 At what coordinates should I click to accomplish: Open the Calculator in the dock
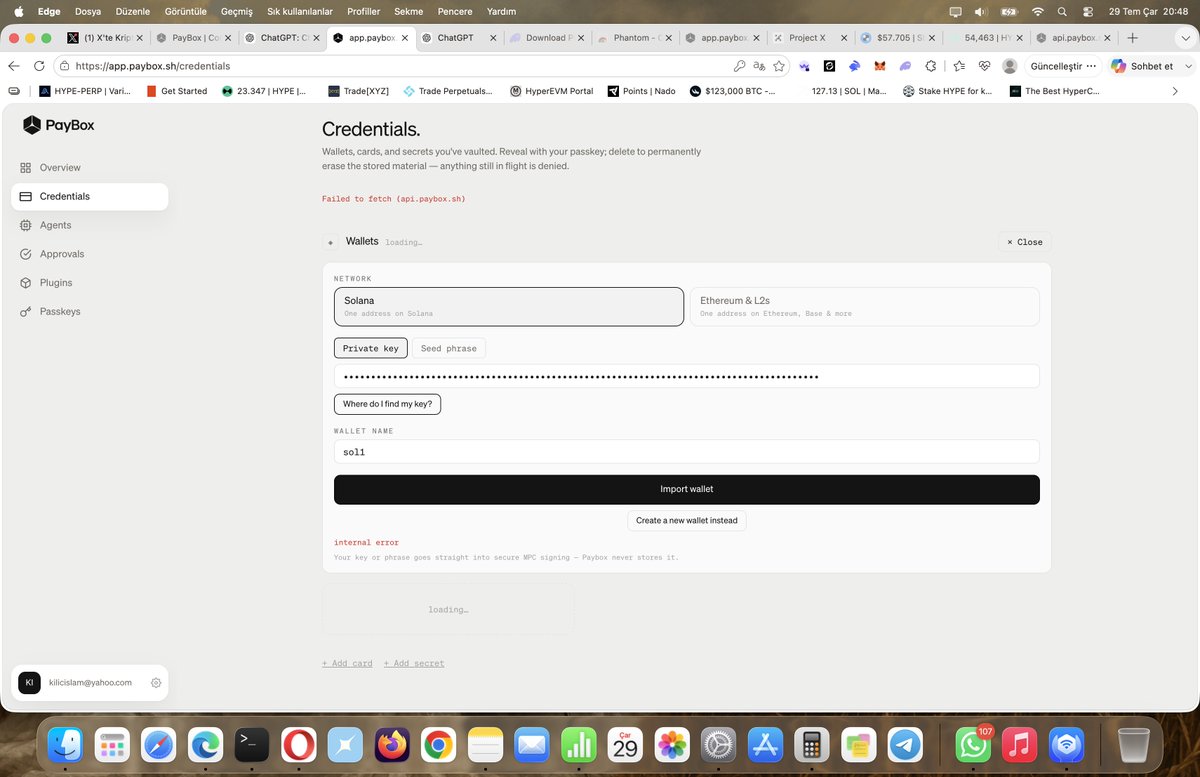pos(812,745)
